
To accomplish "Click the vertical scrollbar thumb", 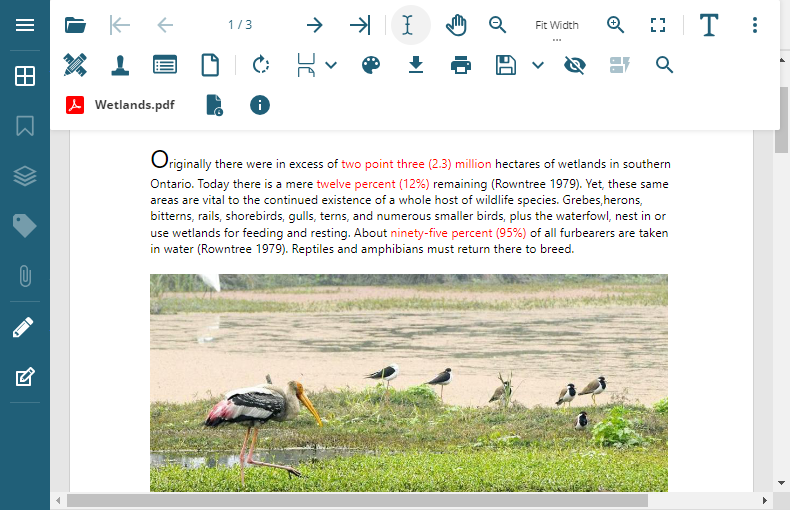I will point(781,119).
